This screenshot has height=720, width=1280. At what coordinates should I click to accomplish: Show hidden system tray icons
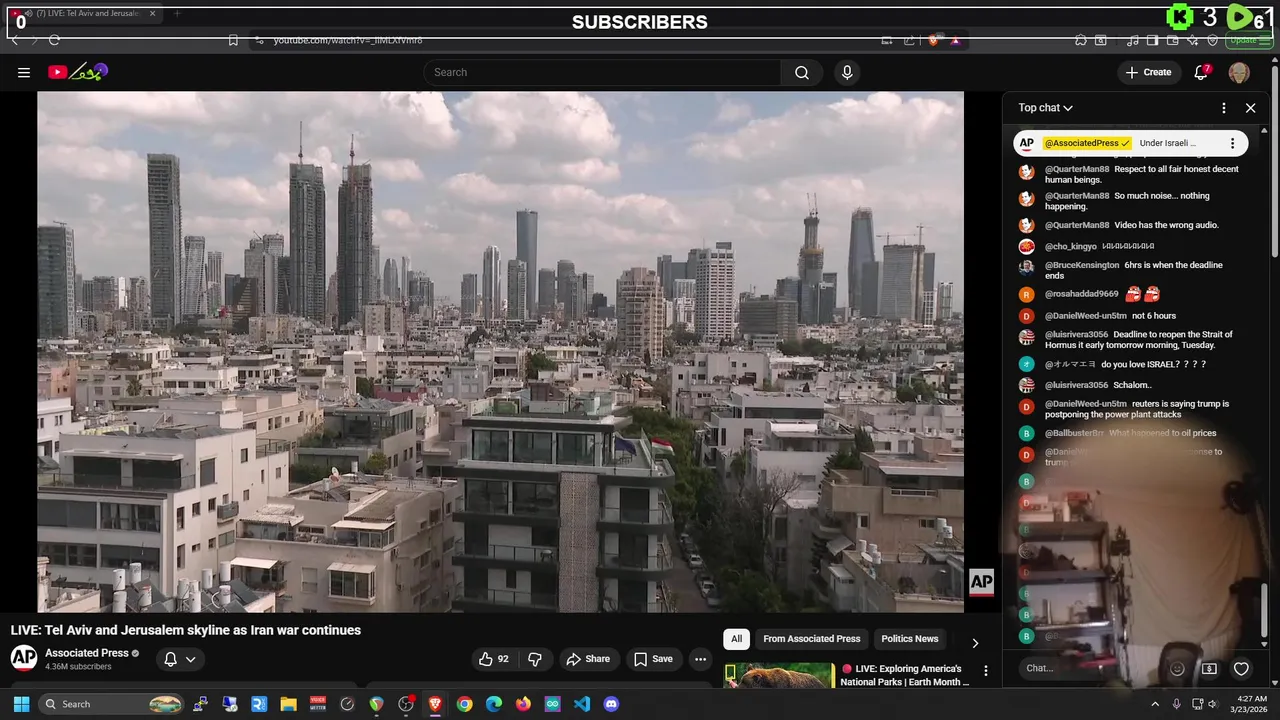[x=1155, y=704]
